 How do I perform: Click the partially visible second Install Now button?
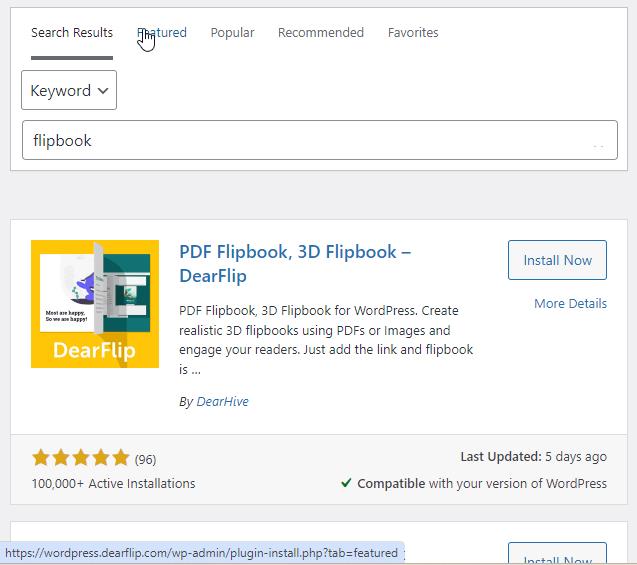[x=557, y=555]
